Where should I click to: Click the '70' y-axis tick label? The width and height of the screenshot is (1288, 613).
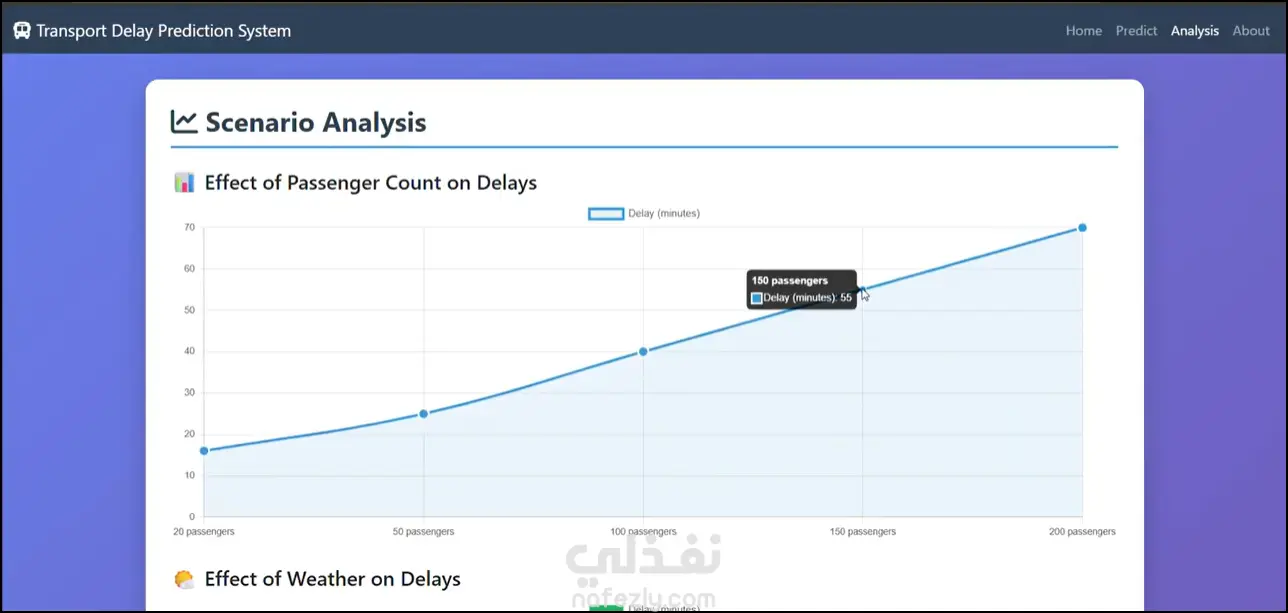[x=189, y=227]
